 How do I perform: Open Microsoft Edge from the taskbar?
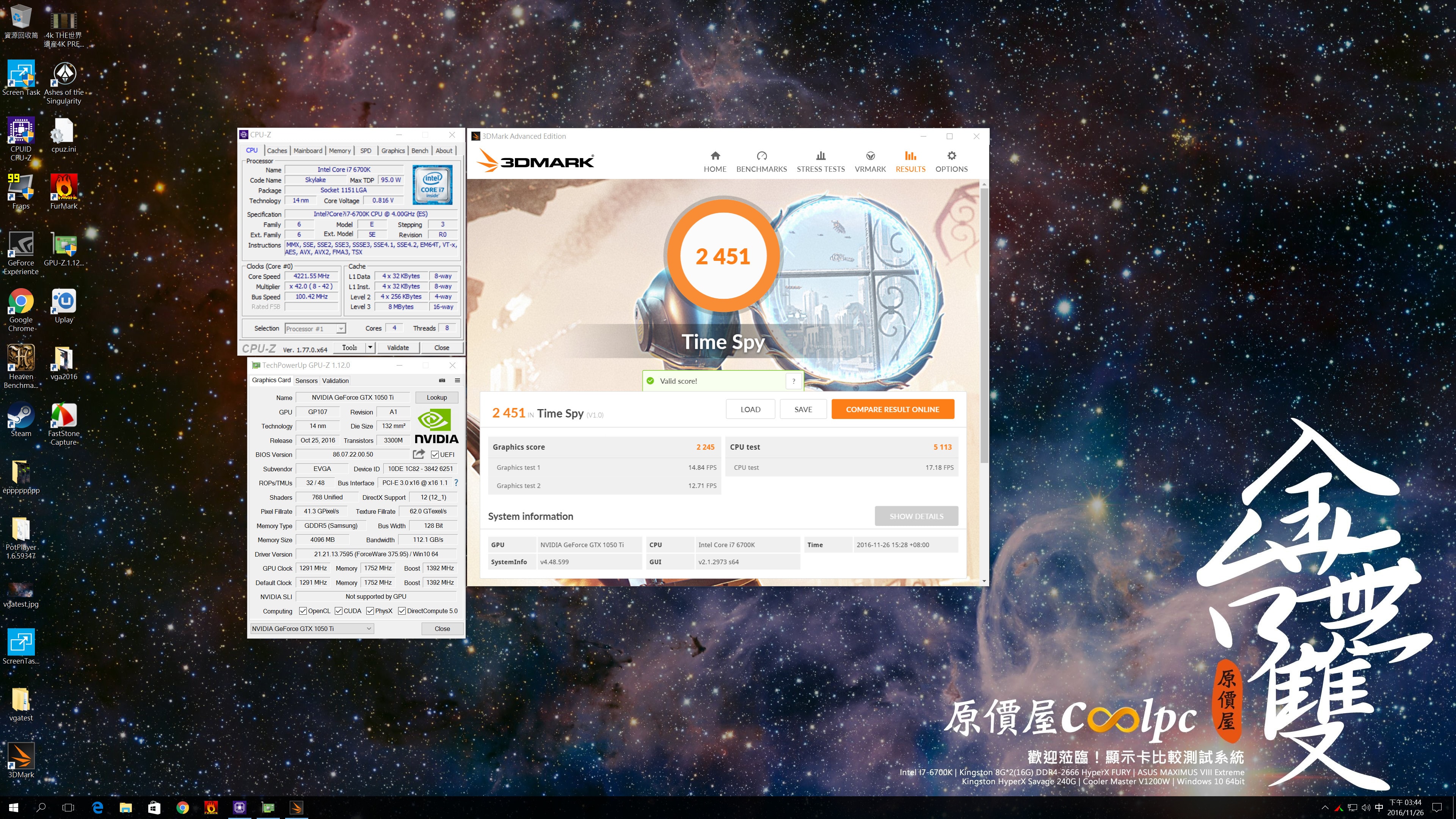click(x=97, y=807)
